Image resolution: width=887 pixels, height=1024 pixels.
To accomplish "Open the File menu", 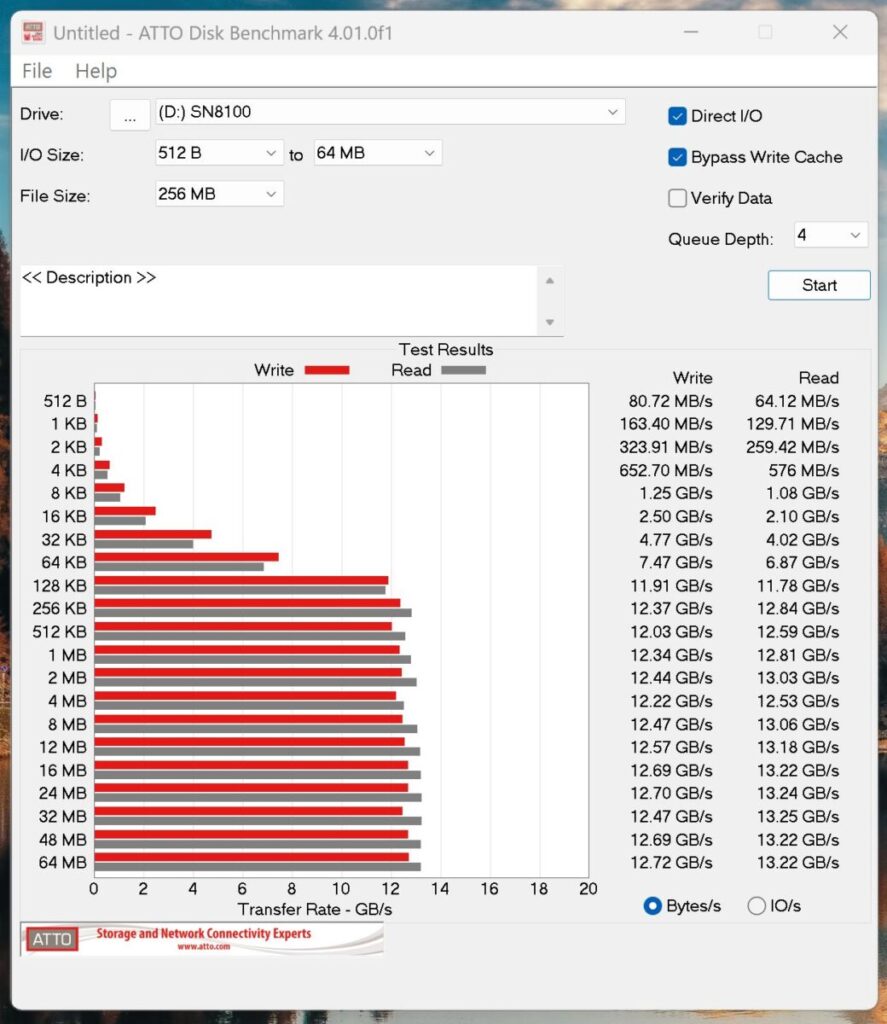I will pyautogui.click(x=37, y=71).
